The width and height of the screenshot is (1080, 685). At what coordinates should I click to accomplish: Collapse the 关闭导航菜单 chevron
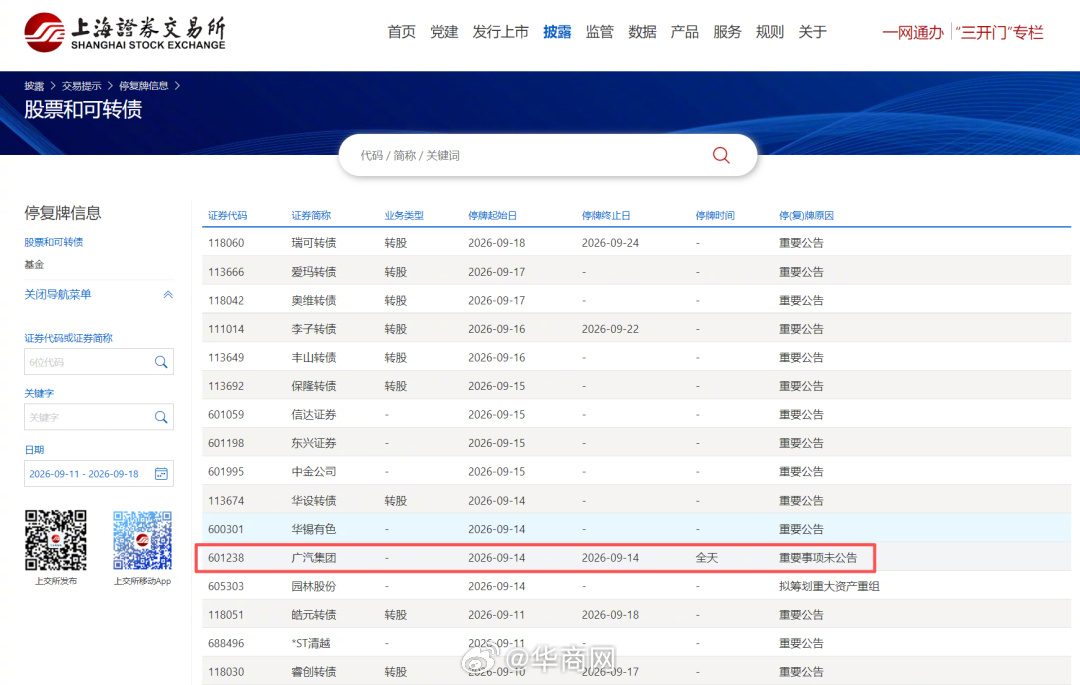pyautogui.click(x=167, y=295)
